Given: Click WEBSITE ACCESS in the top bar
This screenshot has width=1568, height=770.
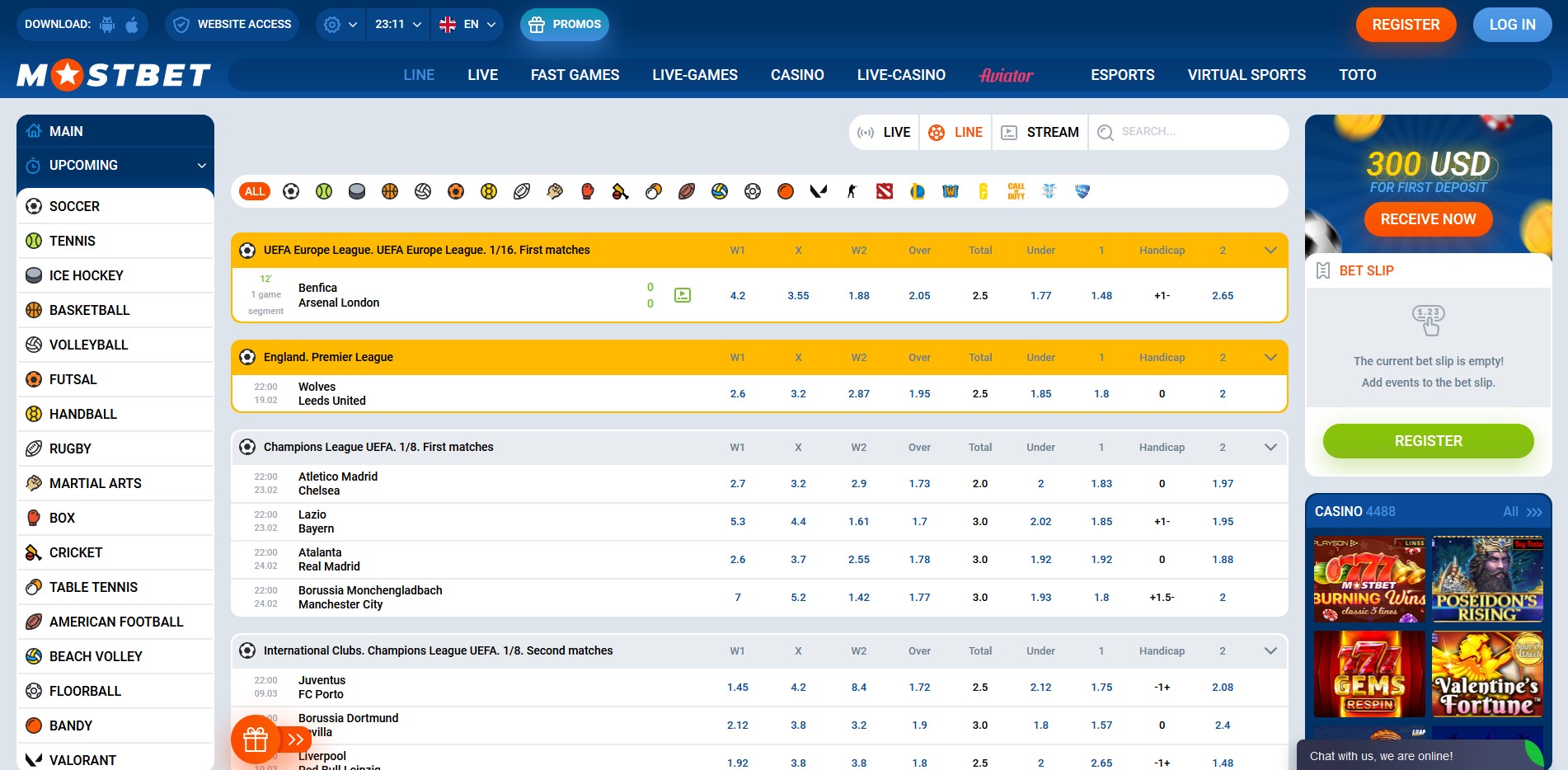Looking at the screenshot, I should (232, 25).
